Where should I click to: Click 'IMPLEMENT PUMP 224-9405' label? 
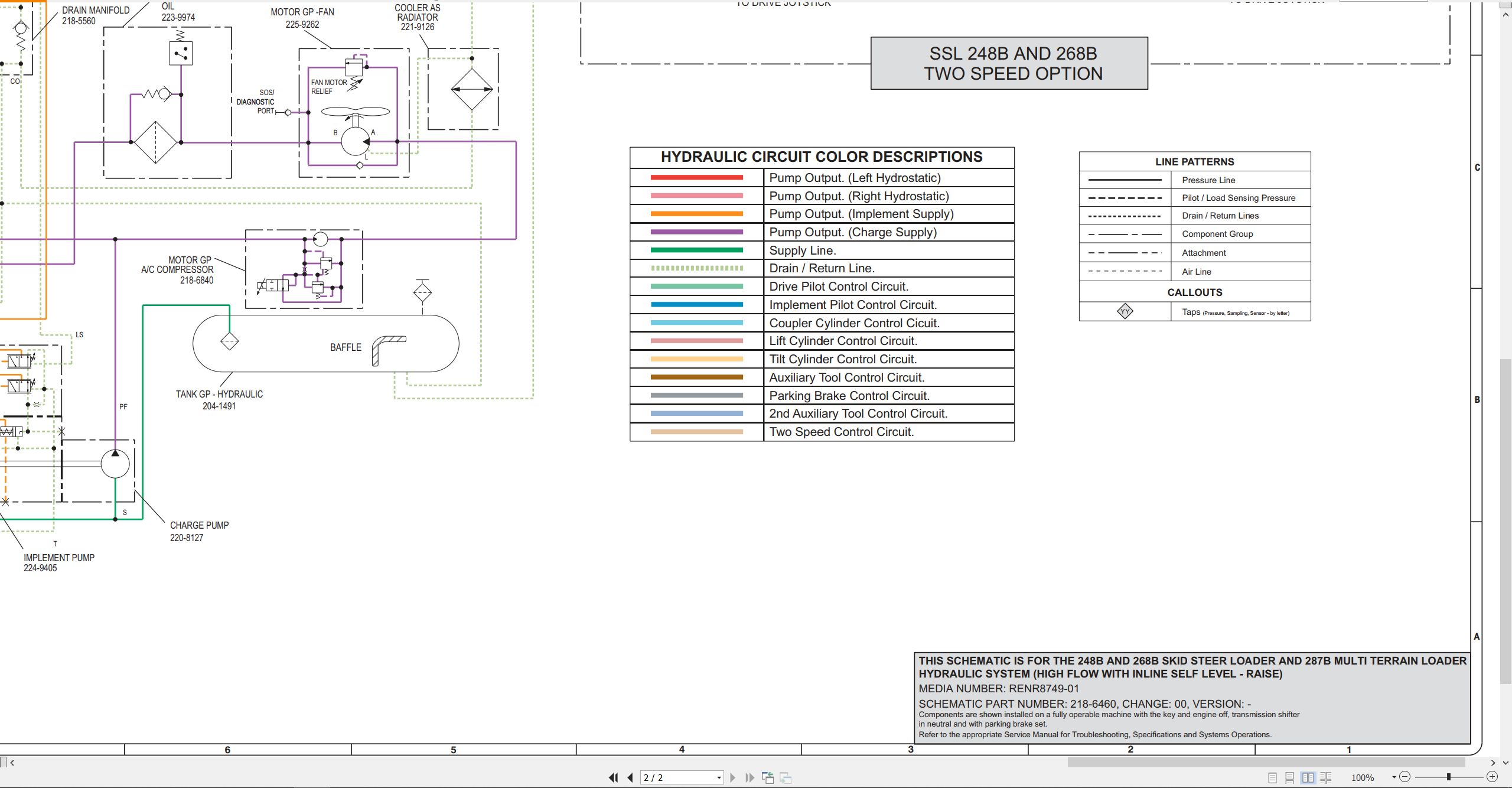click(59, 562)
